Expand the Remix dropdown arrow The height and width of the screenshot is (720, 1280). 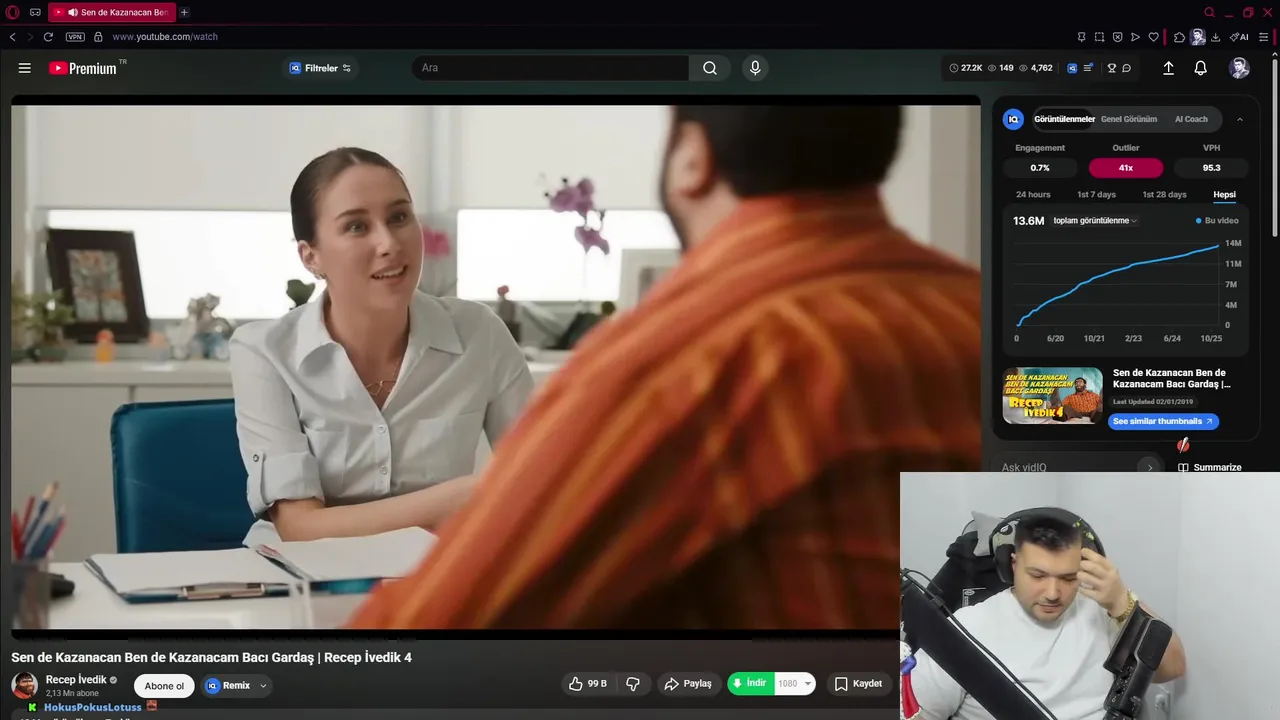[263, 685]
